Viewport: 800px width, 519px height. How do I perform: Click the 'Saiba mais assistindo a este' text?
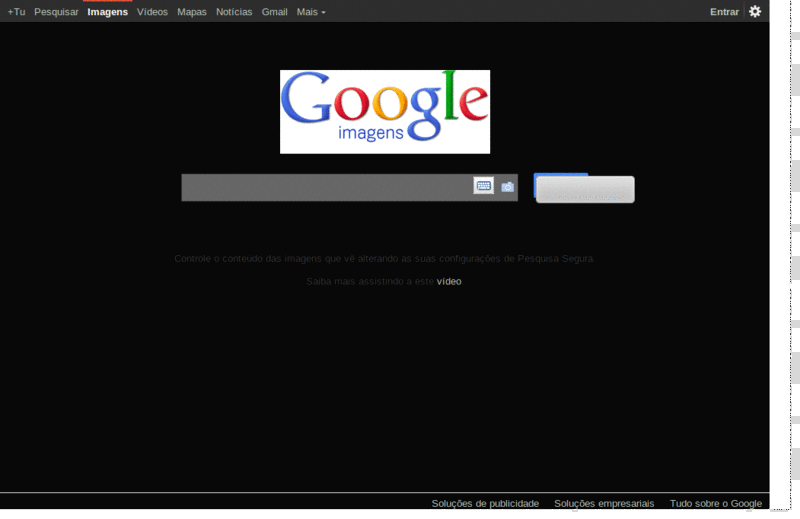click(x=370, y=282)
